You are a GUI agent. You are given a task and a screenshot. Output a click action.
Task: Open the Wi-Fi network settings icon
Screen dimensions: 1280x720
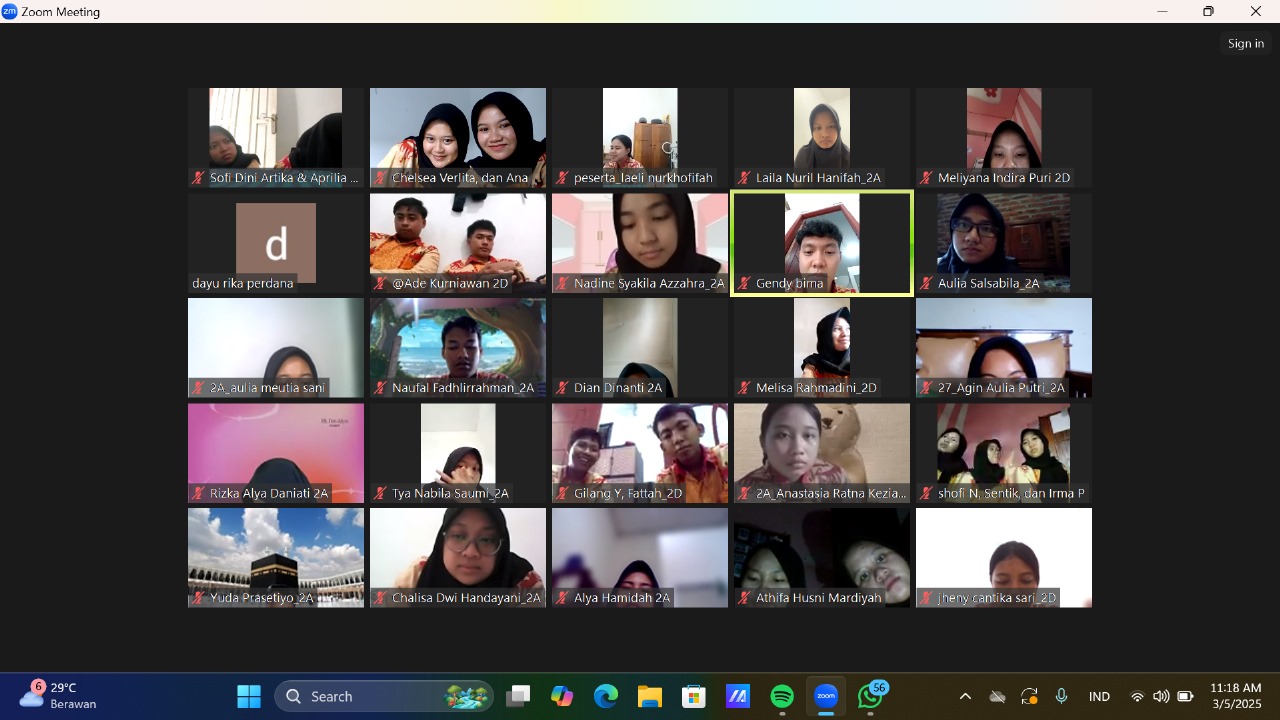1137,696
